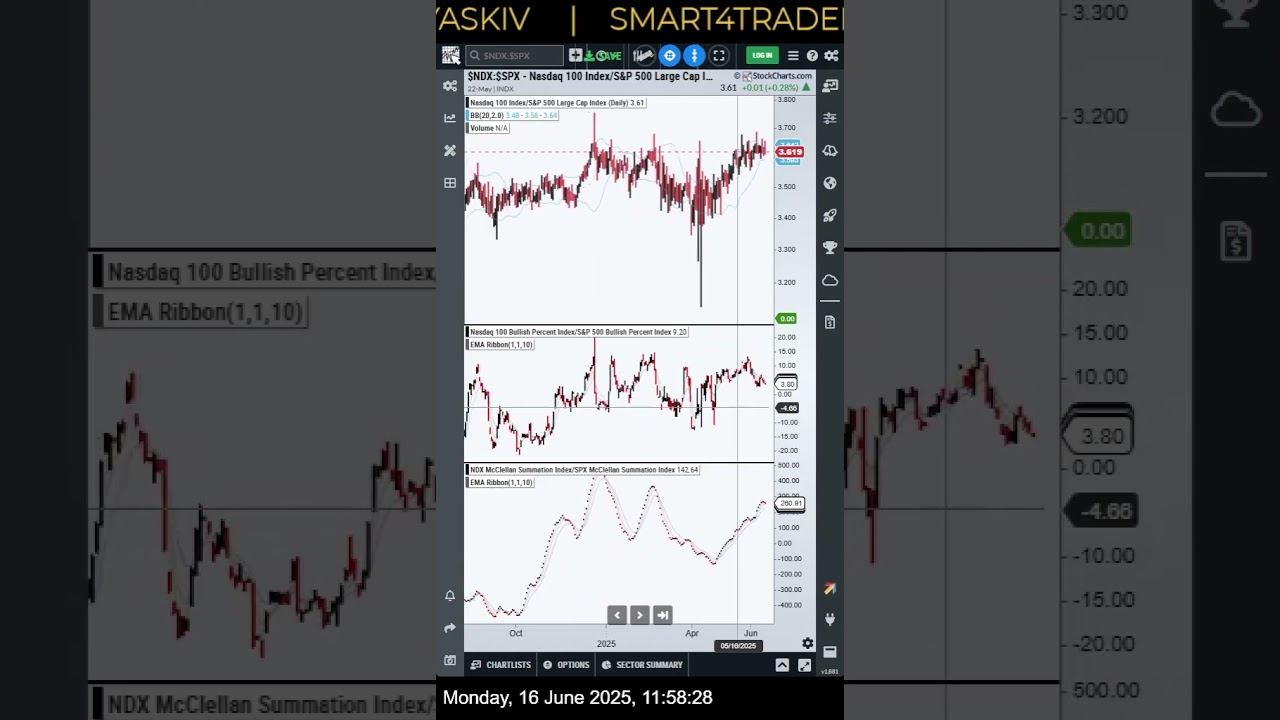The height and width of the screenshot is (720, 1280).
Task: Toggle the crosshair inspect tool
Action: coord(670,56)
